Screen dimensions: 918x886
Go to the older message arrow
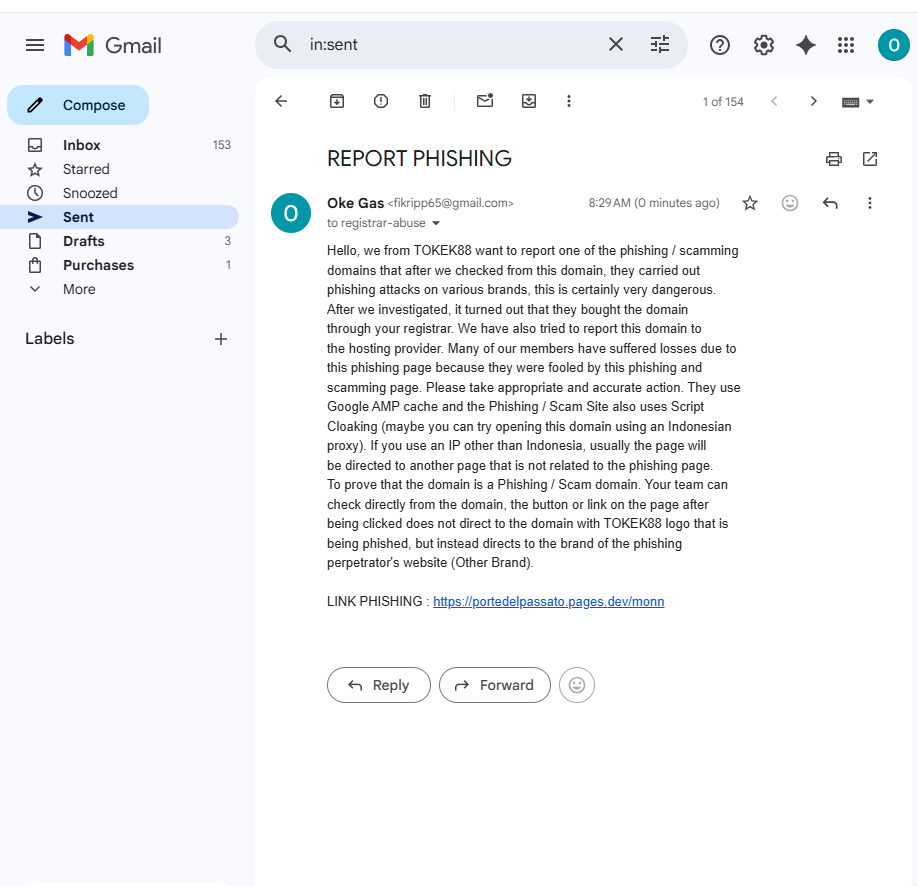tap(813, 101)
